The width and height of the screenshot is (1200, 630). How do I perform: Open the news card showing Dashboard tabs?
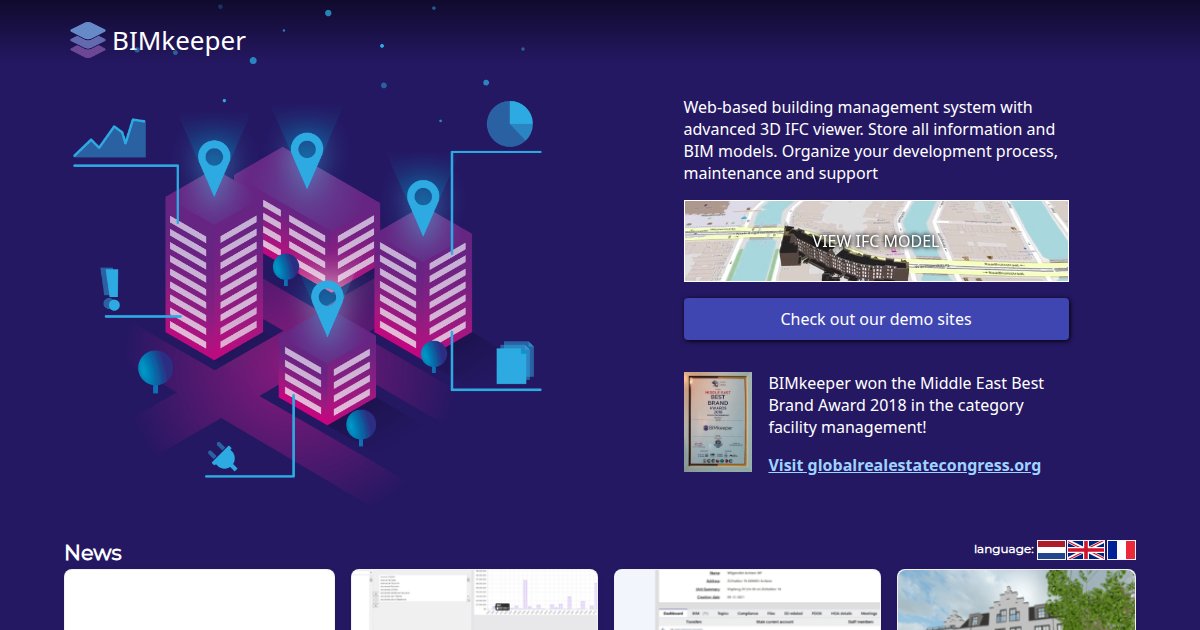747,599
